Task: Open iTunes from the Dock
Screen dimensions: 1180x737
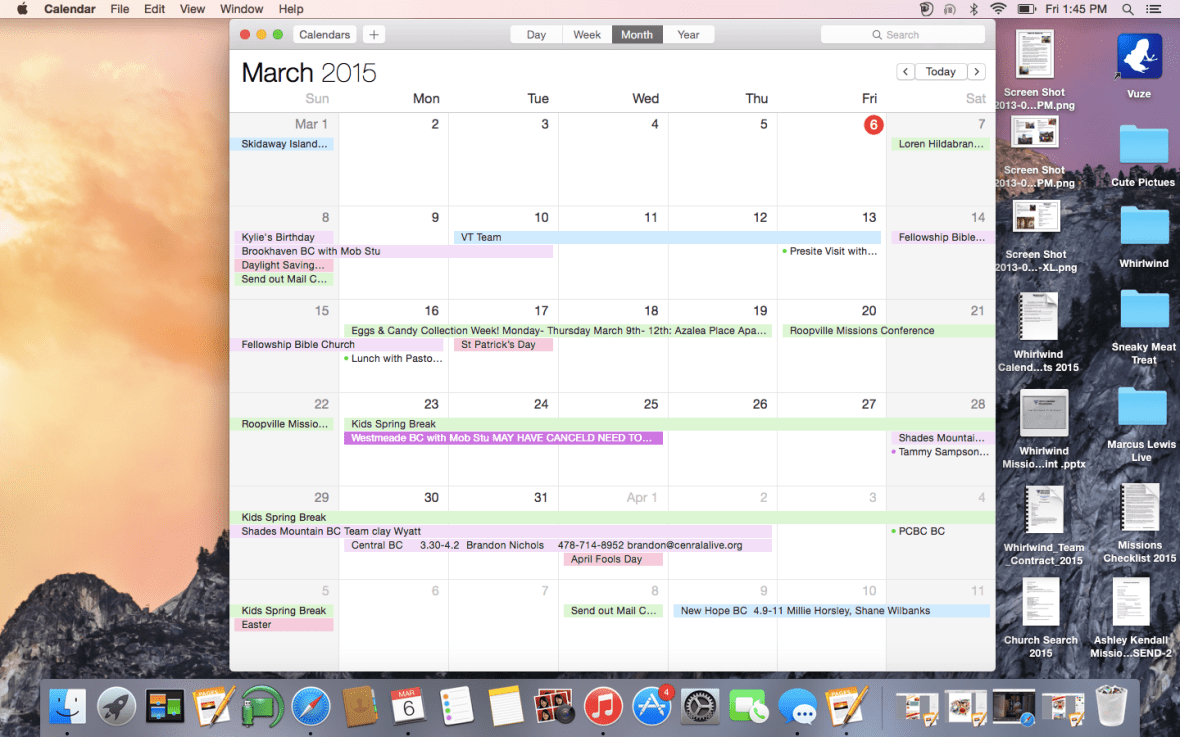Action: pyautogui.click(x=602, y=706)
